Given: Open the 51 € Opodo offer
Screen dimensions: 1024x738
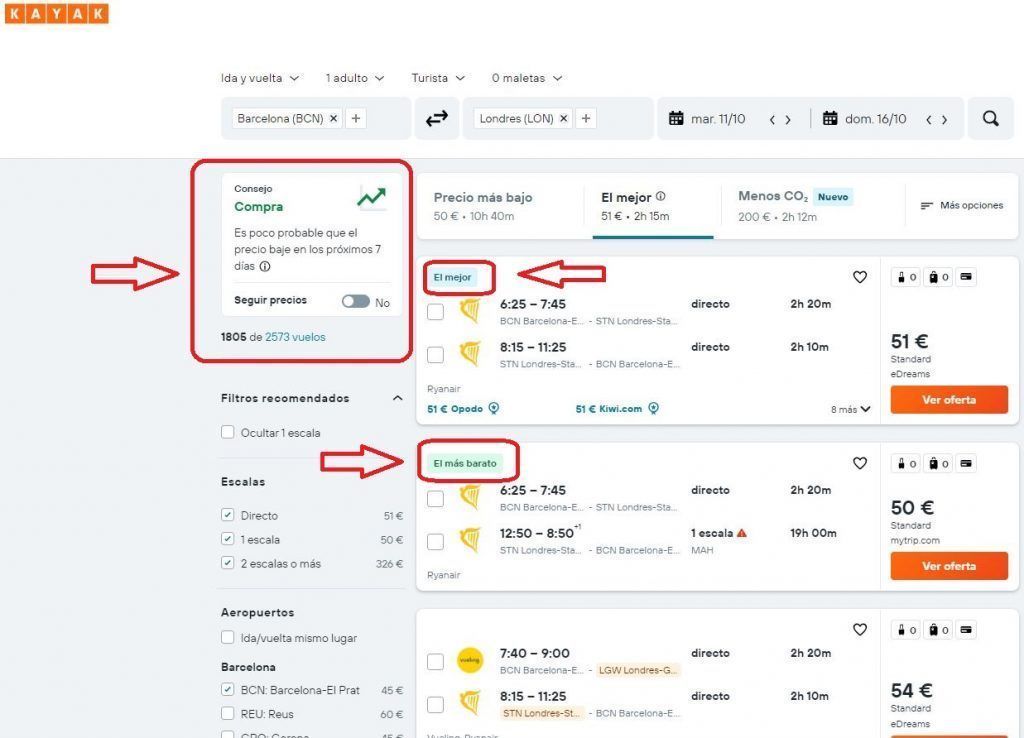Looking at the screenshot, I should point(455,409).
